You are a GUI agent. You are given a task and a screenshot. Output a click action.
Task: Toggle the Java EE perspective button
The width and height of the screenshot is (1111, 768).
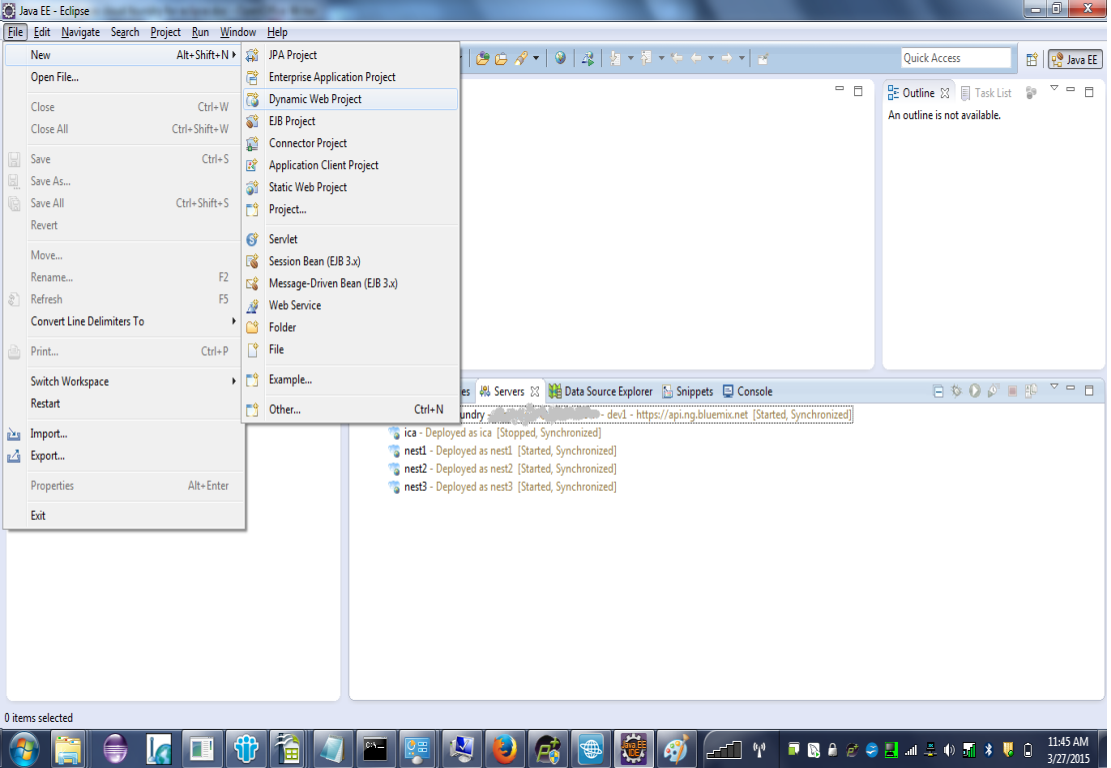(1073, 59)
